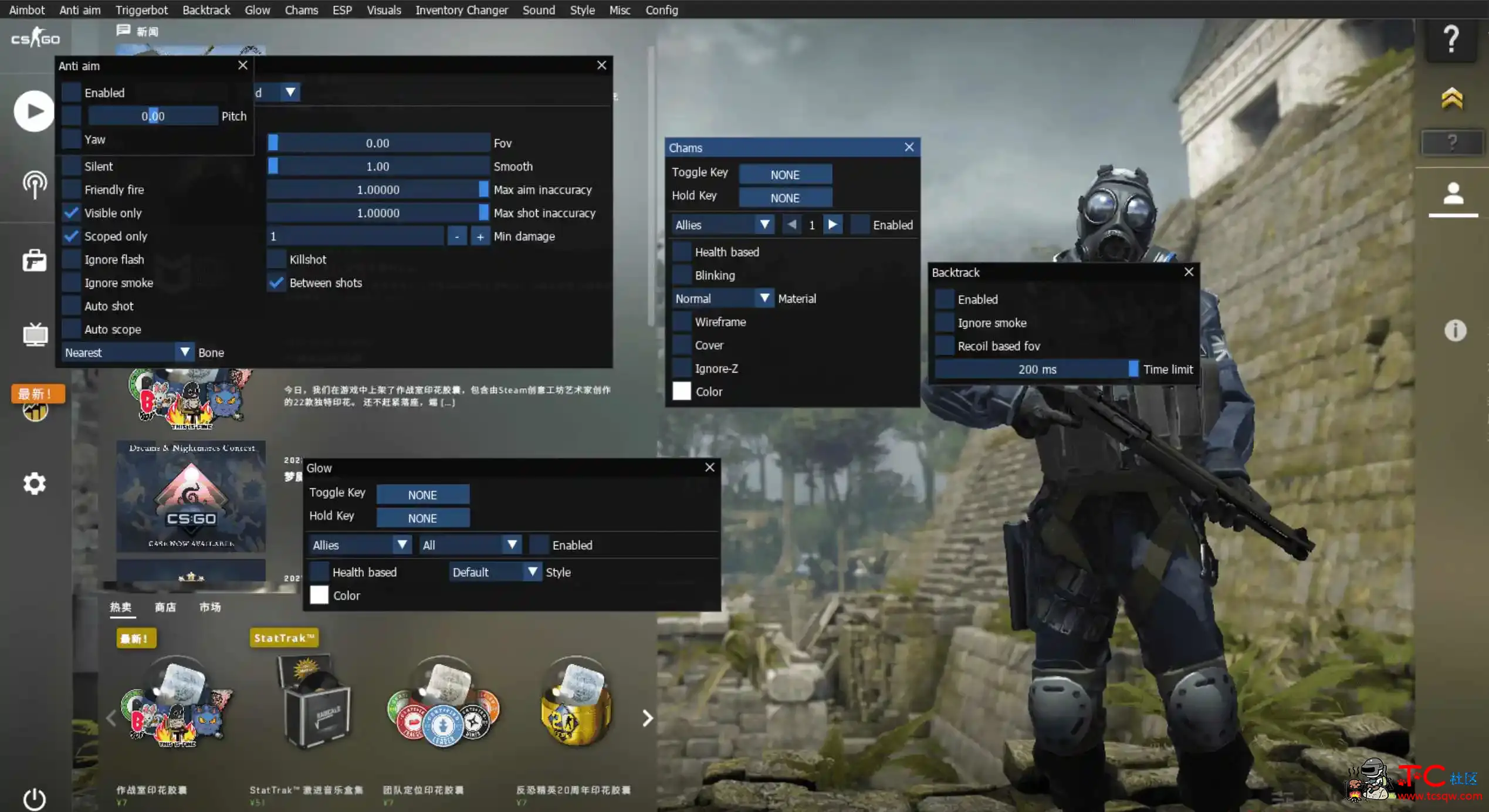This screenshot has height=812, width=1489.
Task: Expand the Nearest hitbox dropdown
Action: [184, 351]
